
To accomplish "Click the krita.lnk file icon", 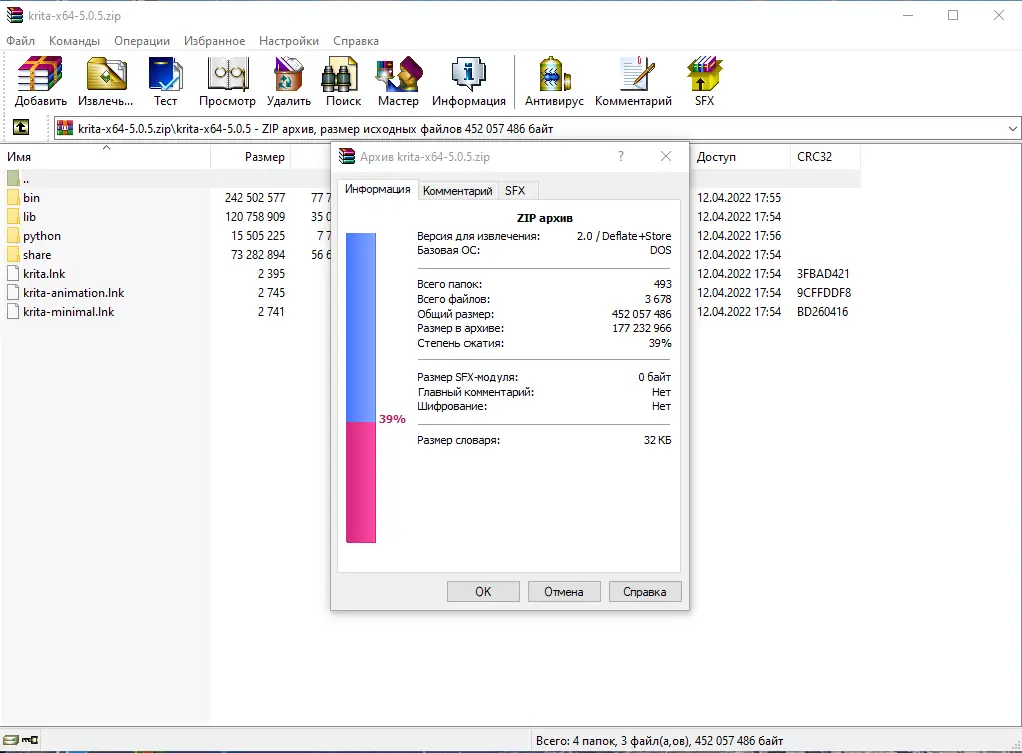I will pos(13,273).
